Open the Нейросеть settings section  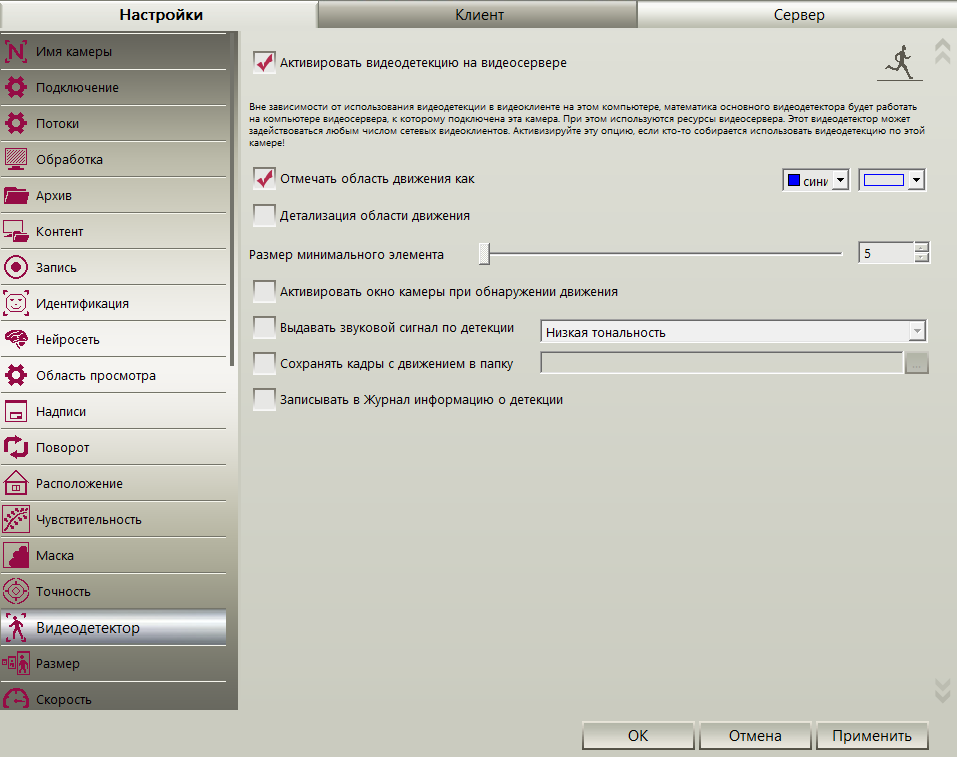pos(114,339)
